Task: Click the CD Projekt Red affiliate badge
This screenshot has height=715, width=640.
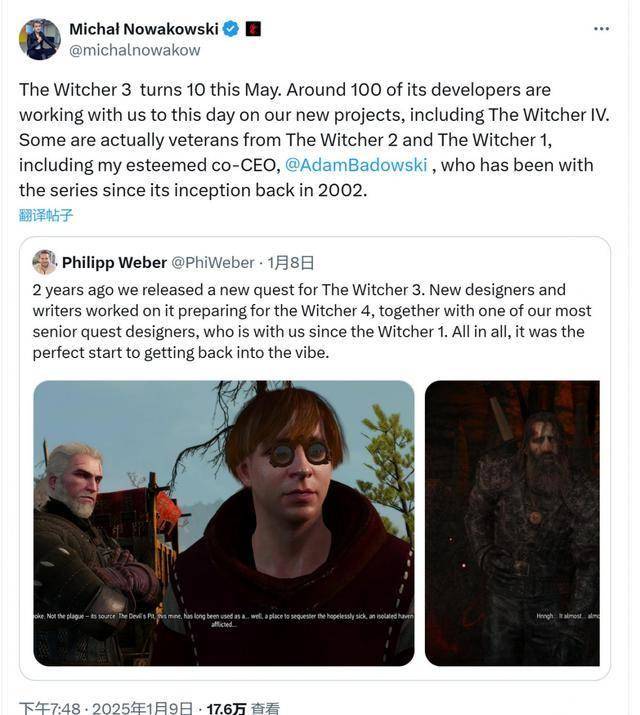Action: (x=253, y=29)
